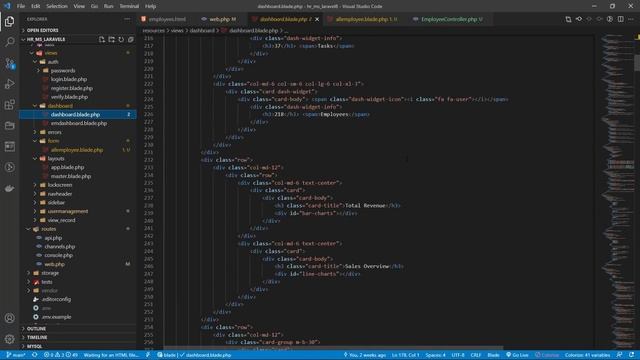Image resolution: width=640 pixels, height=360 pixels.
Task: Open the Docker view in activity bar
Action: click(x=9, y=188)
